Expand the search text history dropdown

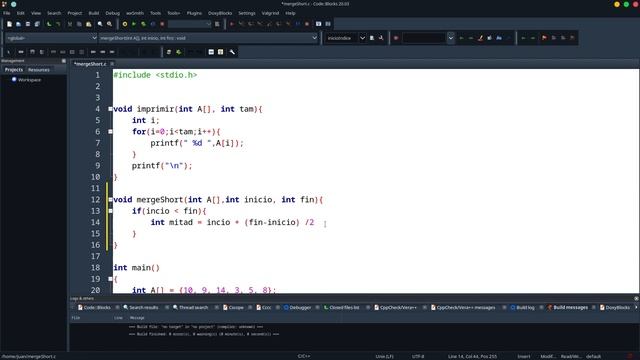[x=451, y=38]
